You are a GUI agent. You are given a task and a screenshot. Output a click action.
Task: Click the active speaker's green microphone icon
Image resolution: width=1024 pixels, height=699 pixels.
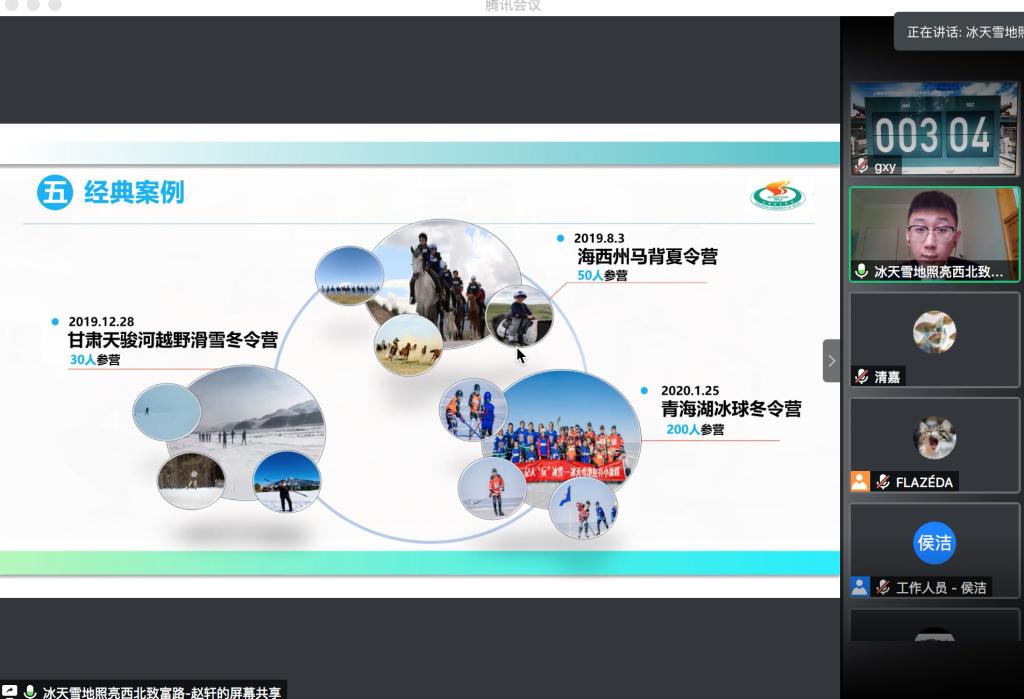[x=861, y=271]
